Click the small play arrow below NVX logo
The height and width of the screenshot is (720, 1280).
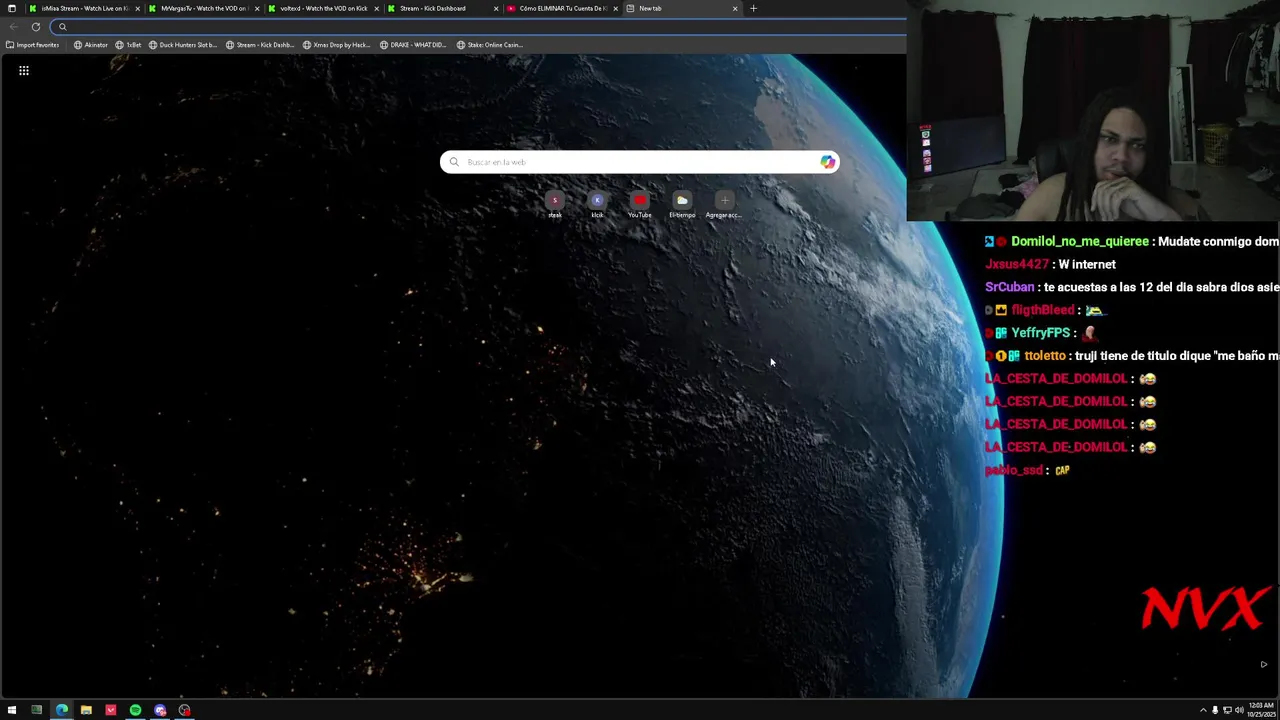pyautogui.click(x=1263, y=664)
